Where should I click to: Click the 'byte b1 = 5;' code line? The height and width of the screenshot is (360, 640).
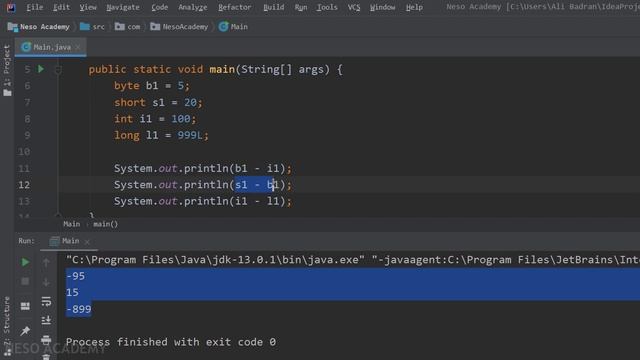point(152,86)
